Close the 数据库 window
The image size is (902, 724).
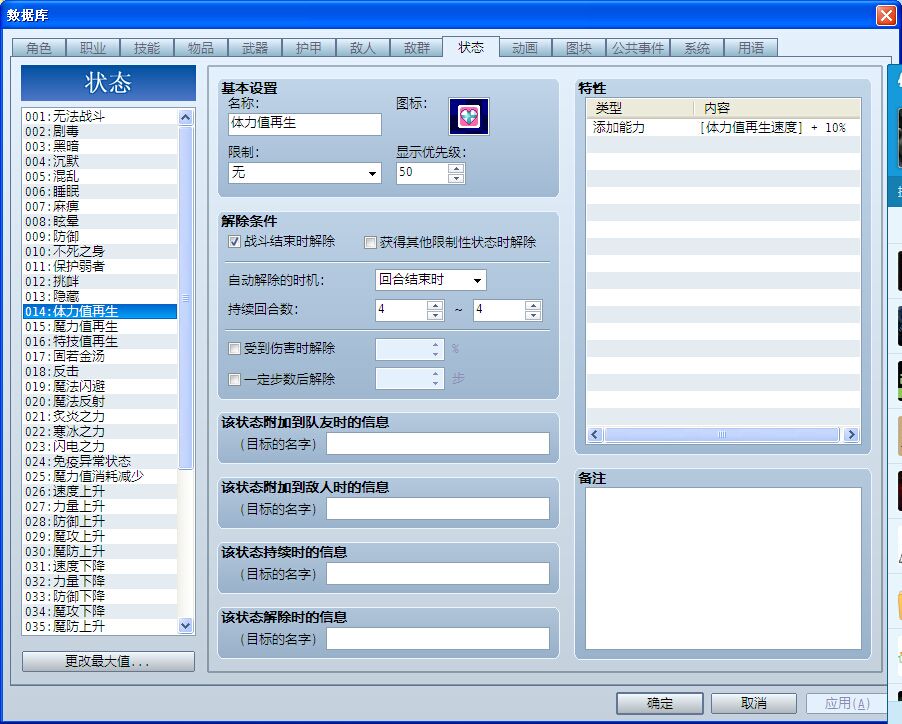pyautogui.click(x=886, y=16)
